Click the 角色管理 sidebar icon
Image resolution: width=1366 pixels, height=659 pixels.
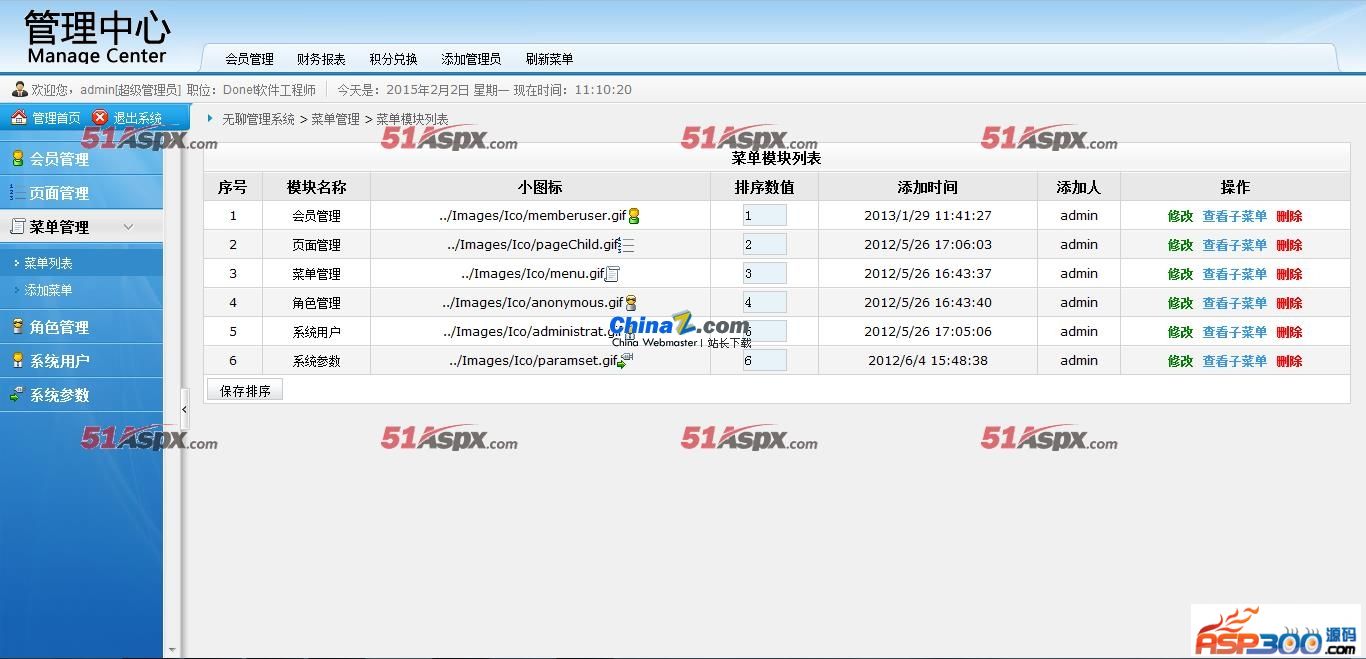[17, 326]
